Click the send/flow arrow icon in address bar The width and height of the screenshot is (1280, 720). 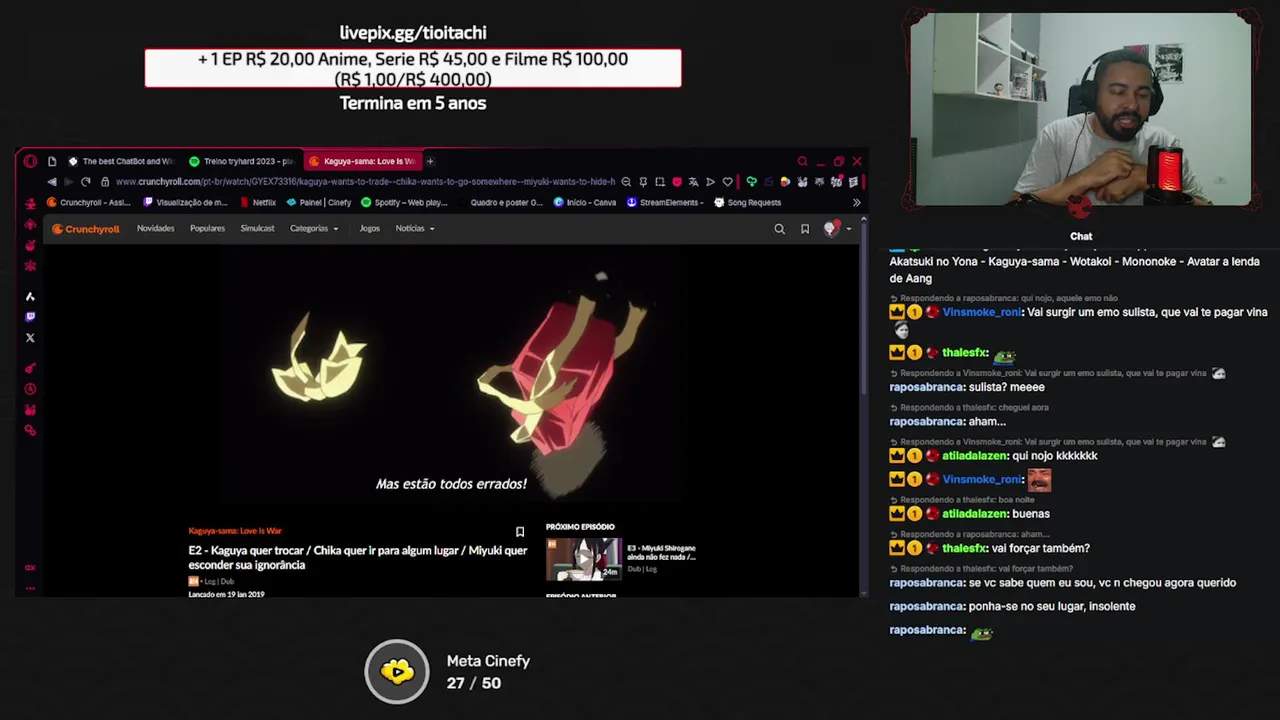(x=710, y=182)
